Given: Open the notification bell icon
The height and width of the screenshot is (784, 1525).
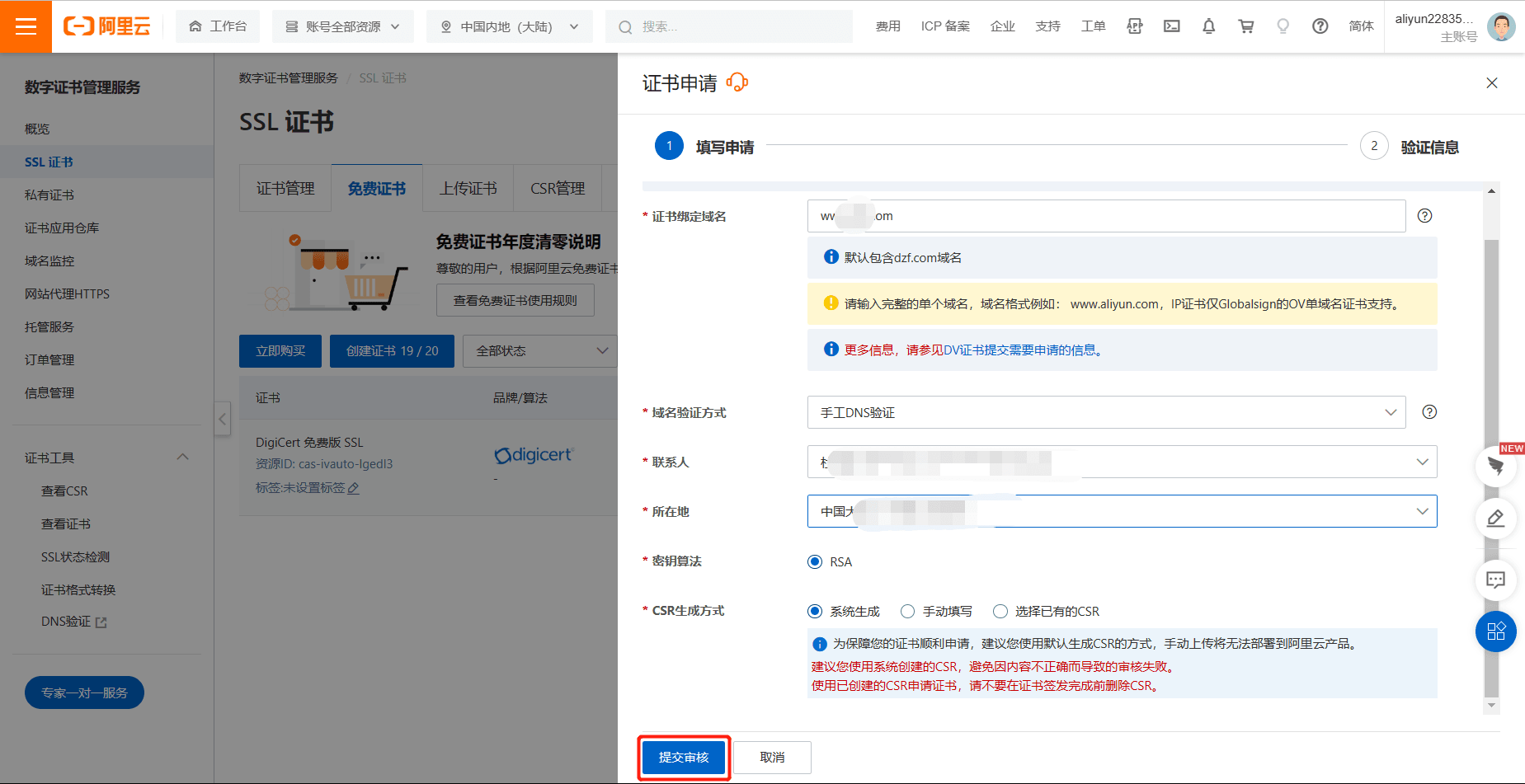Looking at the screenshot, I should click(x=1208, y=26).
